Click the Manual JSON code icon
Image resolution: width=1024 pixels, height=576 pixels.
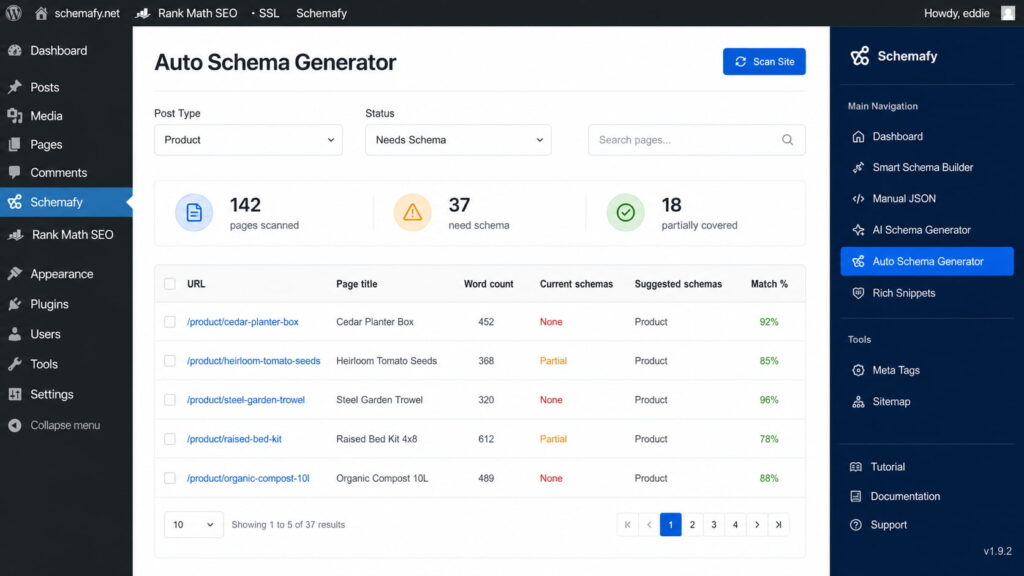[858, 199]
